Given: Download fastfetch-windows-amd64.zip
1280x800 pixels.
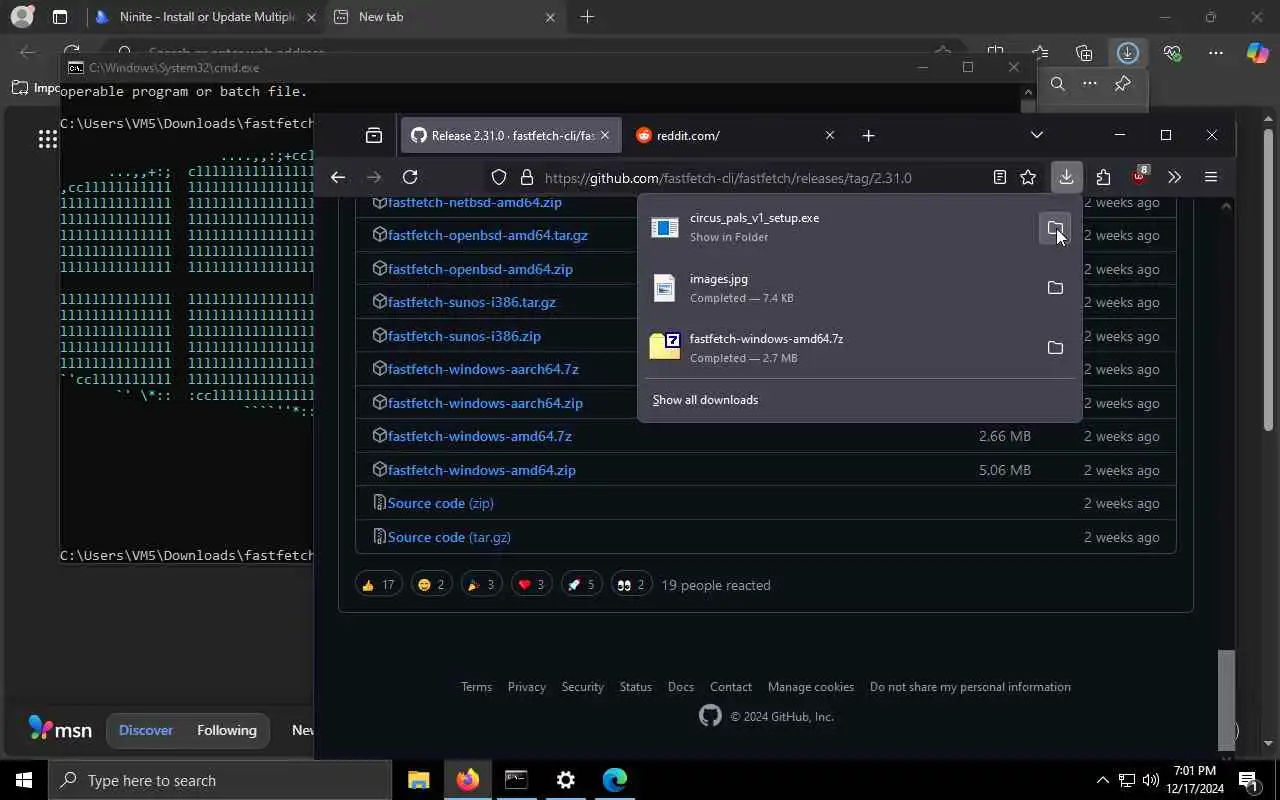Looking at the screenshot, I should [481, 470].
